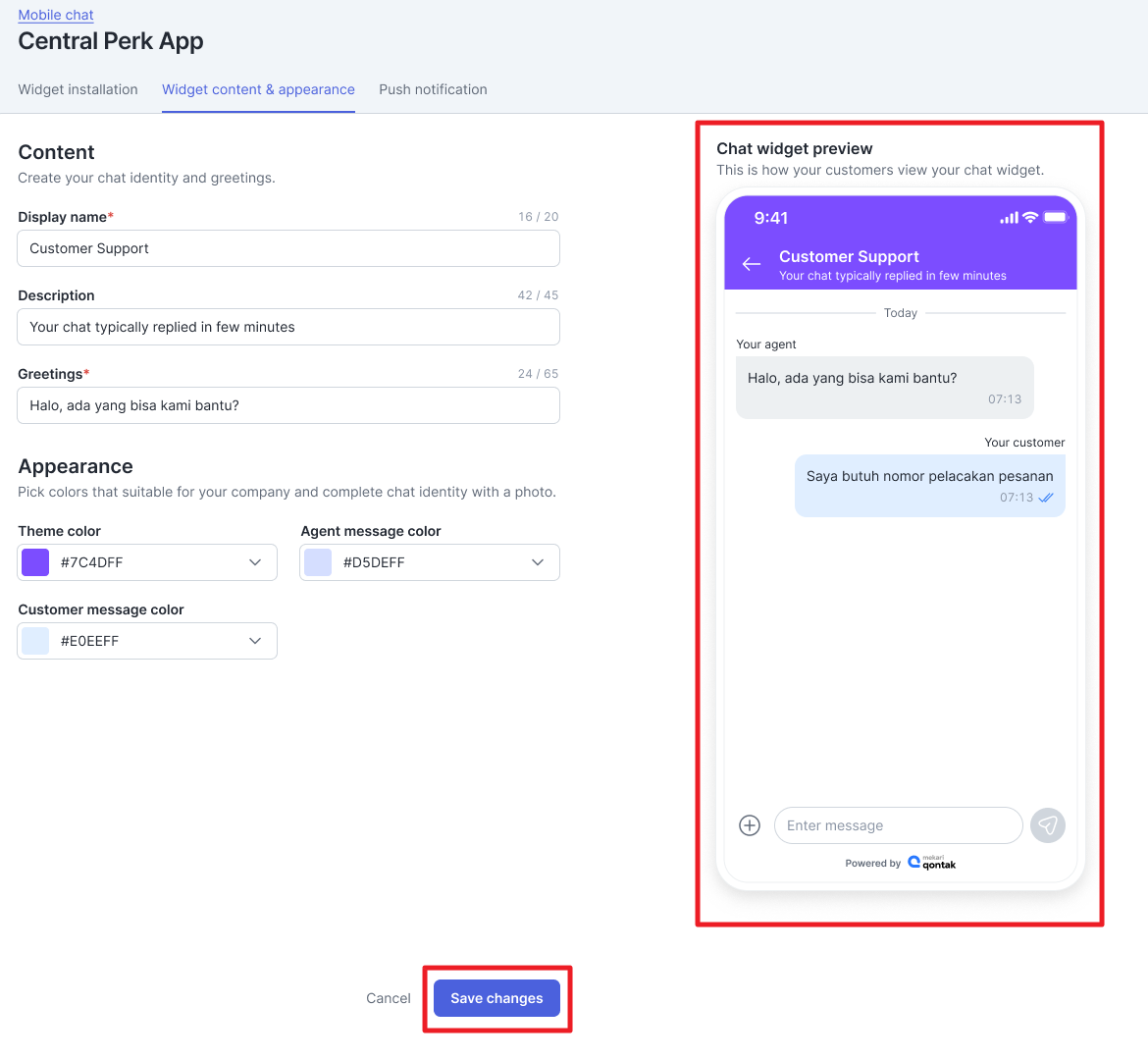Click the Cancel button
This screenshot has height=1059, width=1148.
pyautogui.click(x=389, y=998)
